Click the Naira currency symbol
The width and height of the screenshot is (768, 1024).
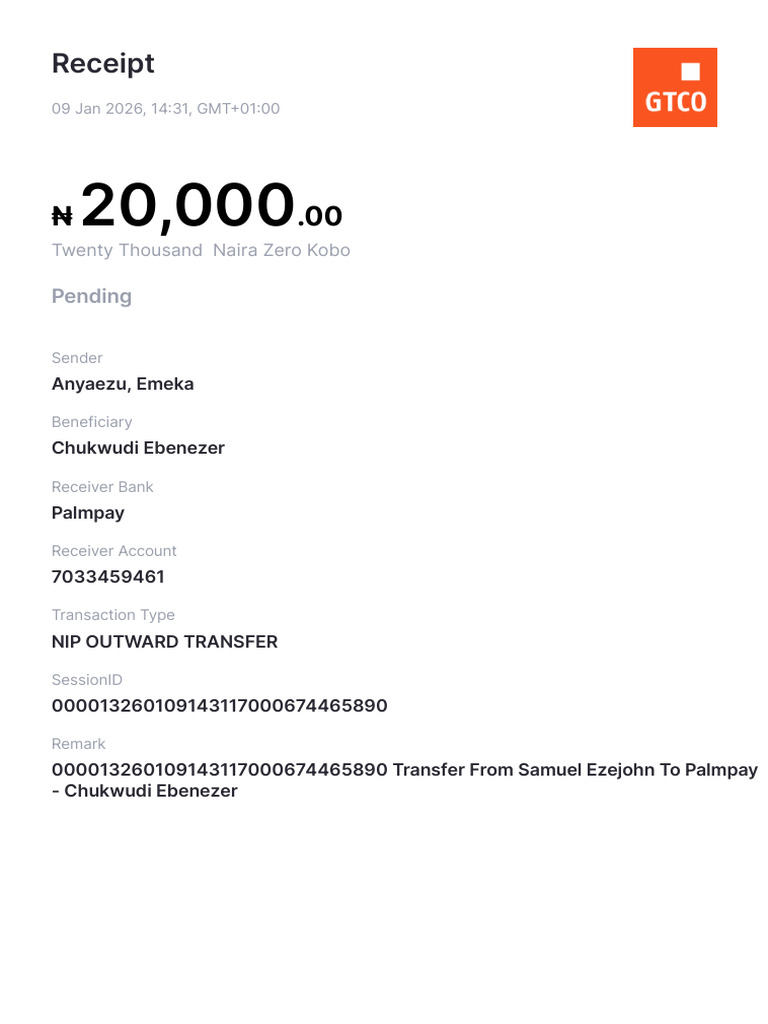point(62,216)
